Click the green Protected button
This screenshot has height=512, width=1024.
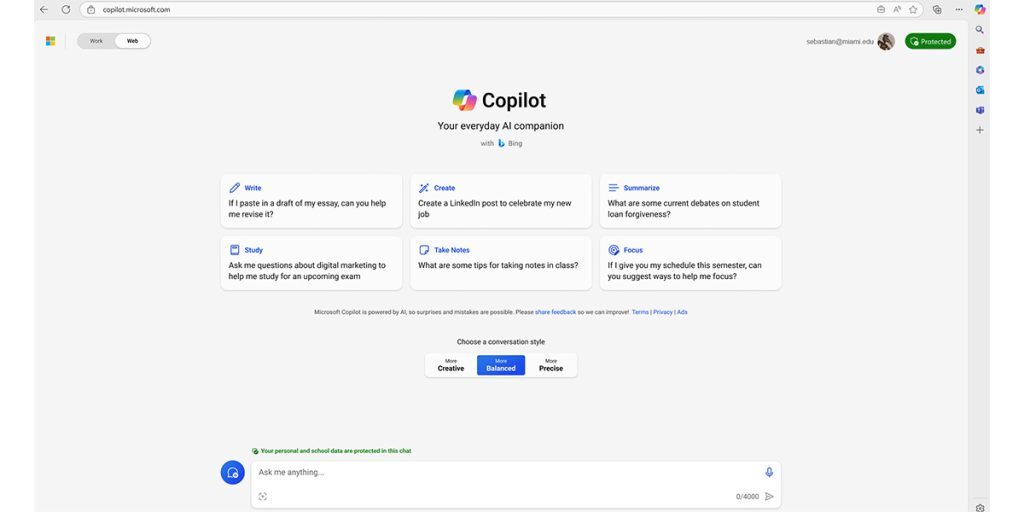pos(931,41)
